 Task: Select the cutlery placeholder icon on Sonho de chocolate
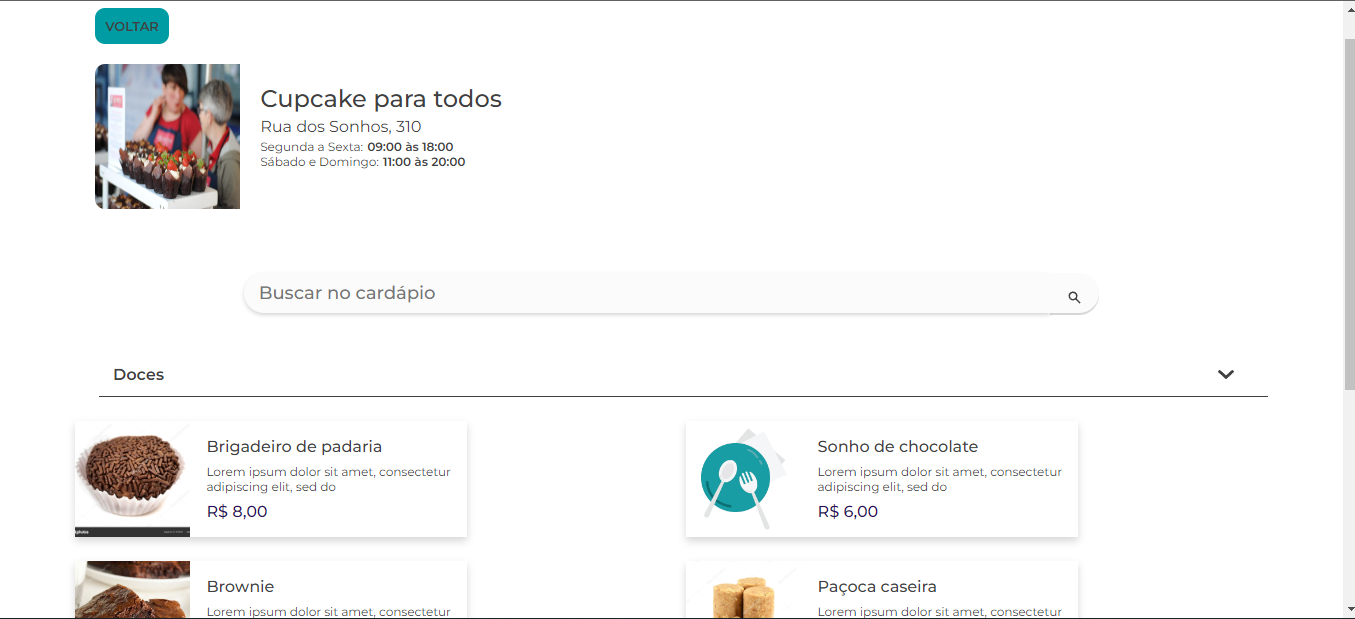pyautogui.click(x=738, y=478)
